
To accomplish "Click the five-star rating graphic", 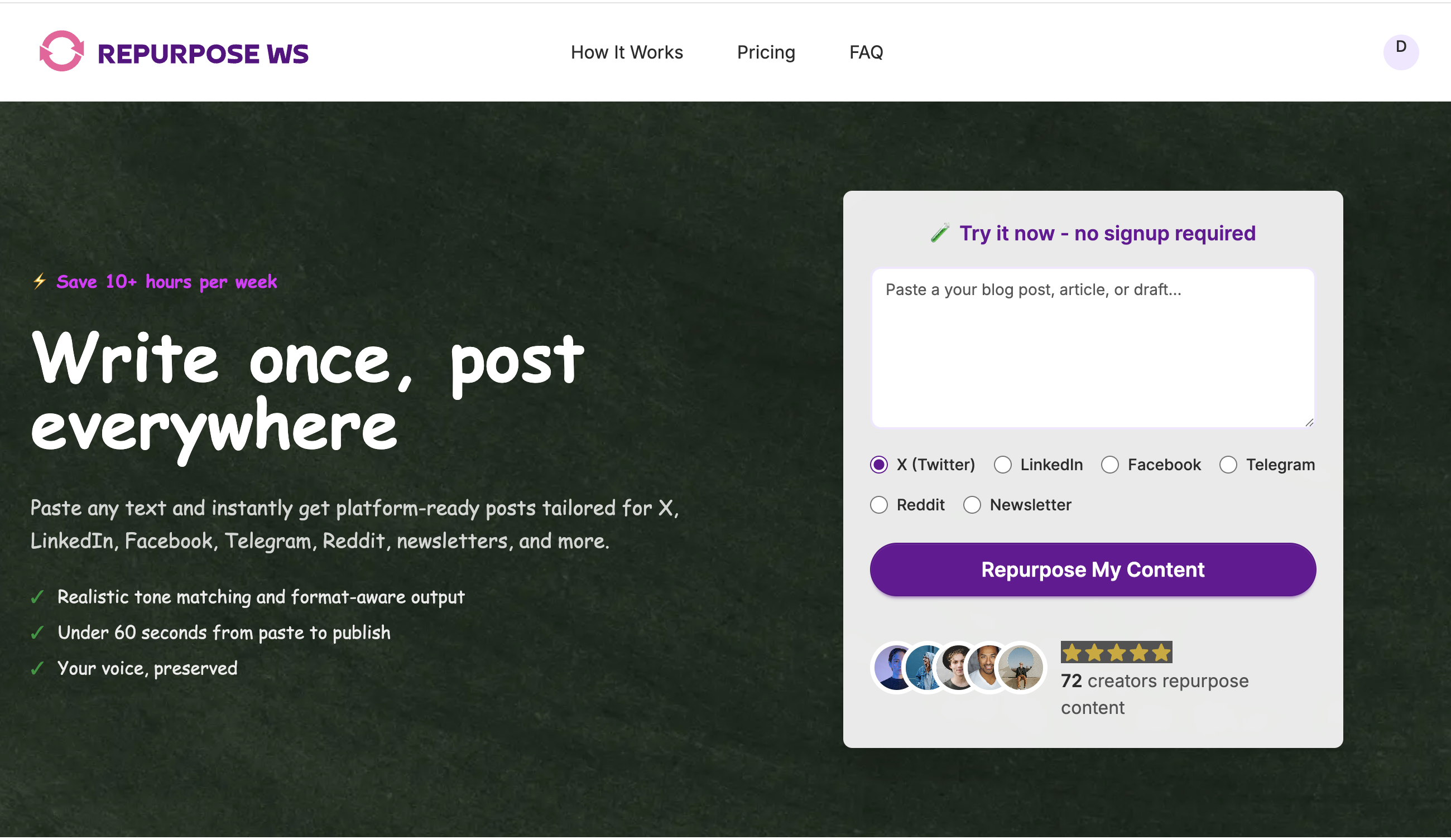I will pos(1116,653).
